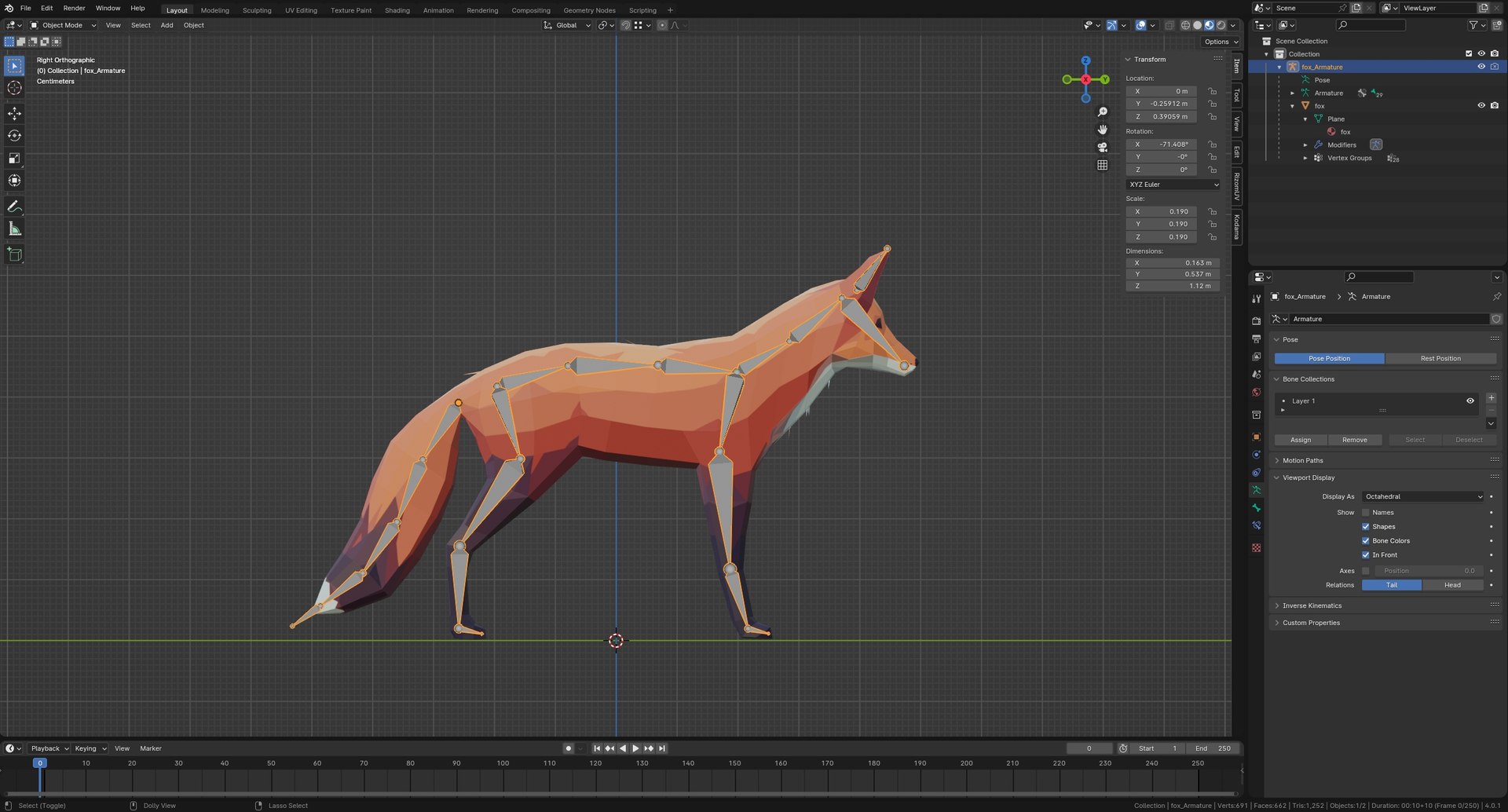Select the Transform tool

click(x=14, y=181)
